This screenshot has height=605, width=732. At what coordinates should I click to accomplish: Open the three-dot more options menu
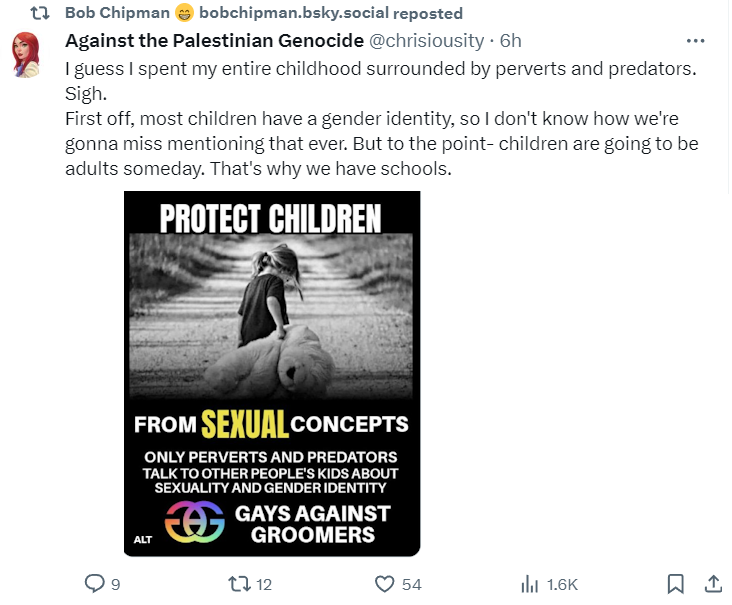(696, 41)
